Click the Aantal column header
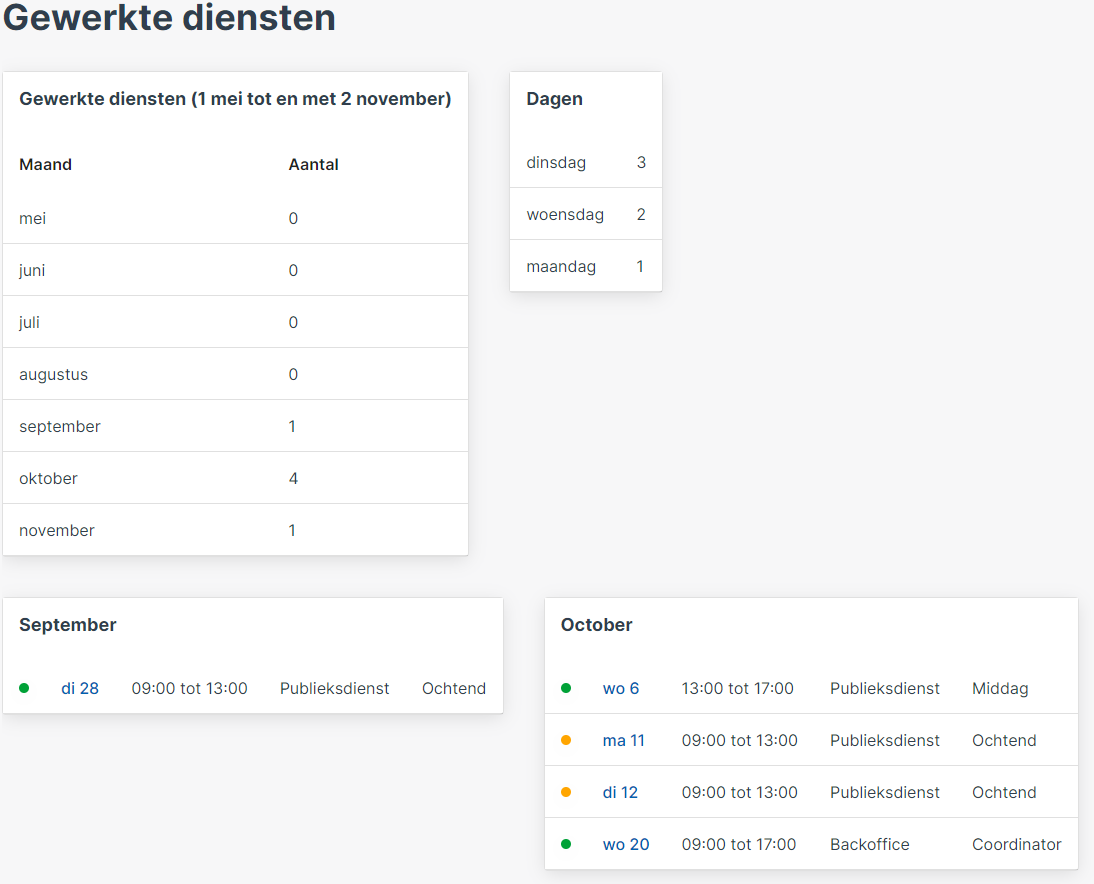Image resolution: width=1094 pixels, height=884 pixels. 313,165
